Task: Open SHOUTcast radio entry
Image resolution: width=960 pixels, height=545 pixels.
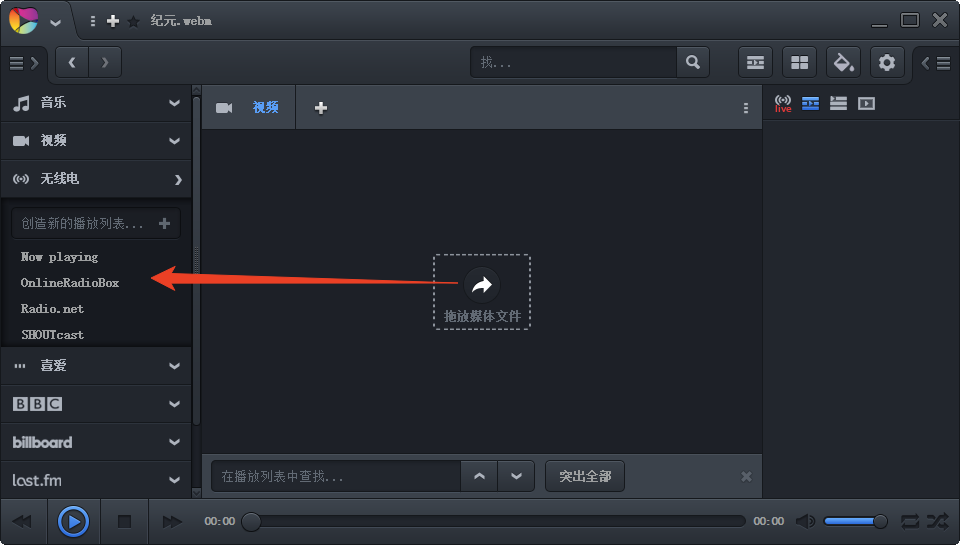Action: 52,335
